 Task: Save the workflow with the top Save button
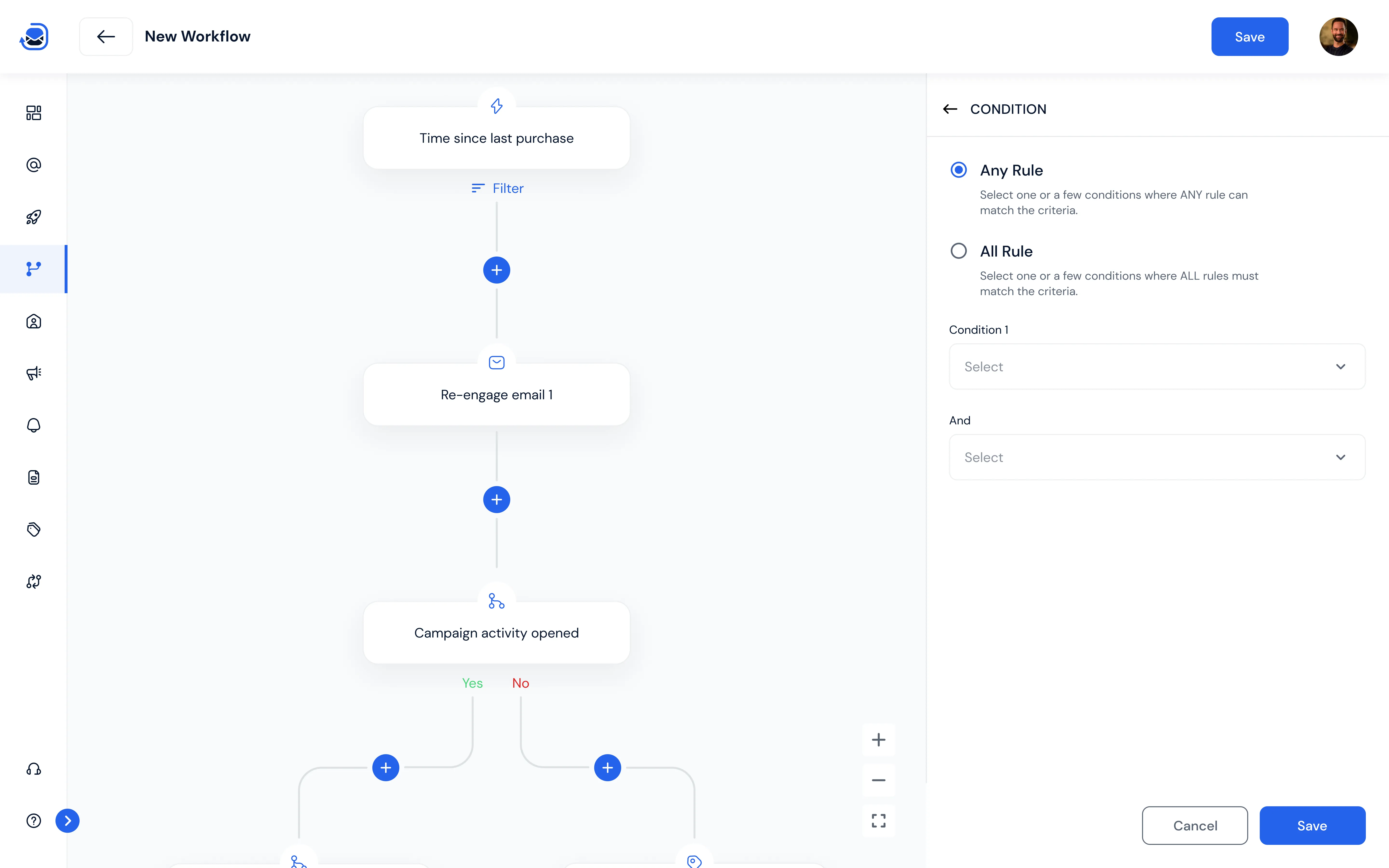(x=1250, y=37)
